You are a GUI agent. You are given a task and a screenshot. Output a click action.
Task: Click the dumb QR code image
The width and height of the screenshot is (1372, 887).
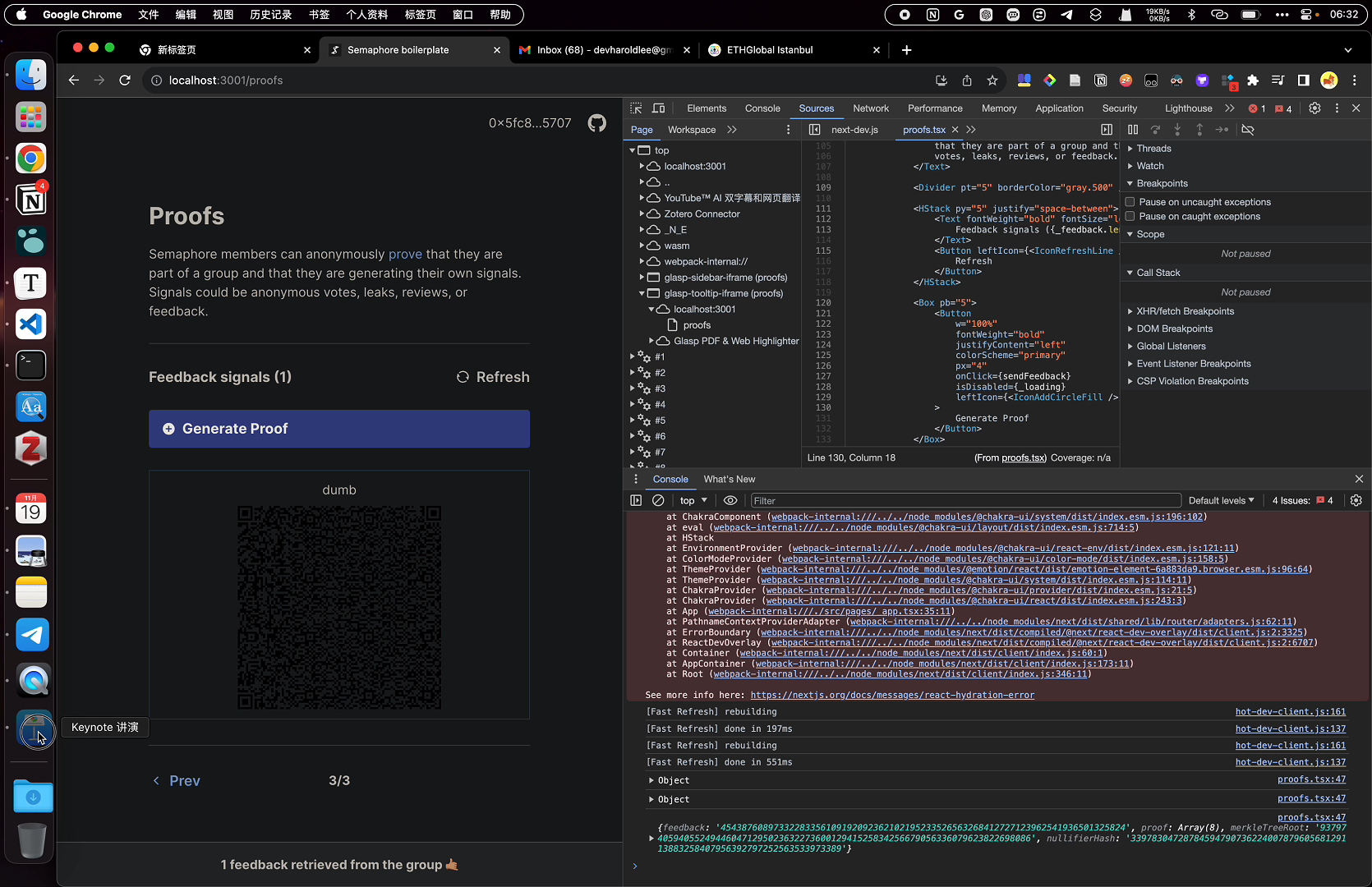(339, 607)
